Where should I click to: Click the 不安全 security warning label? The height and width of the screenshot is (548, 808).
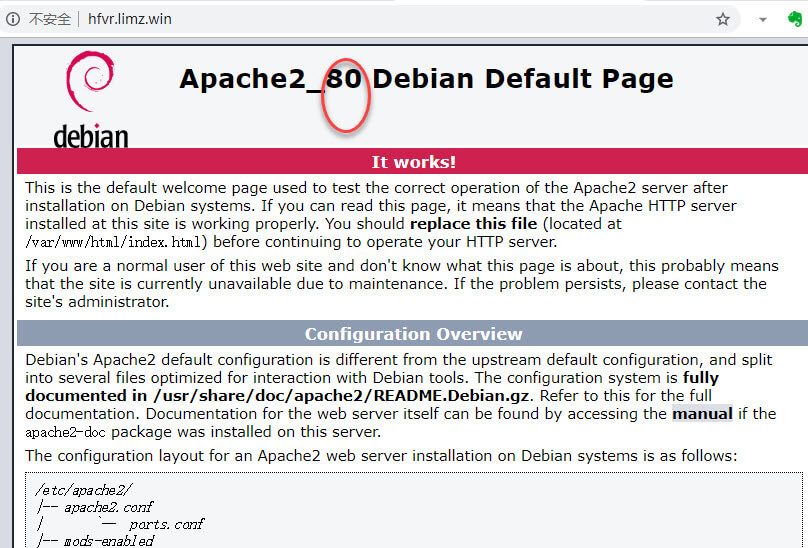[50, 19]
